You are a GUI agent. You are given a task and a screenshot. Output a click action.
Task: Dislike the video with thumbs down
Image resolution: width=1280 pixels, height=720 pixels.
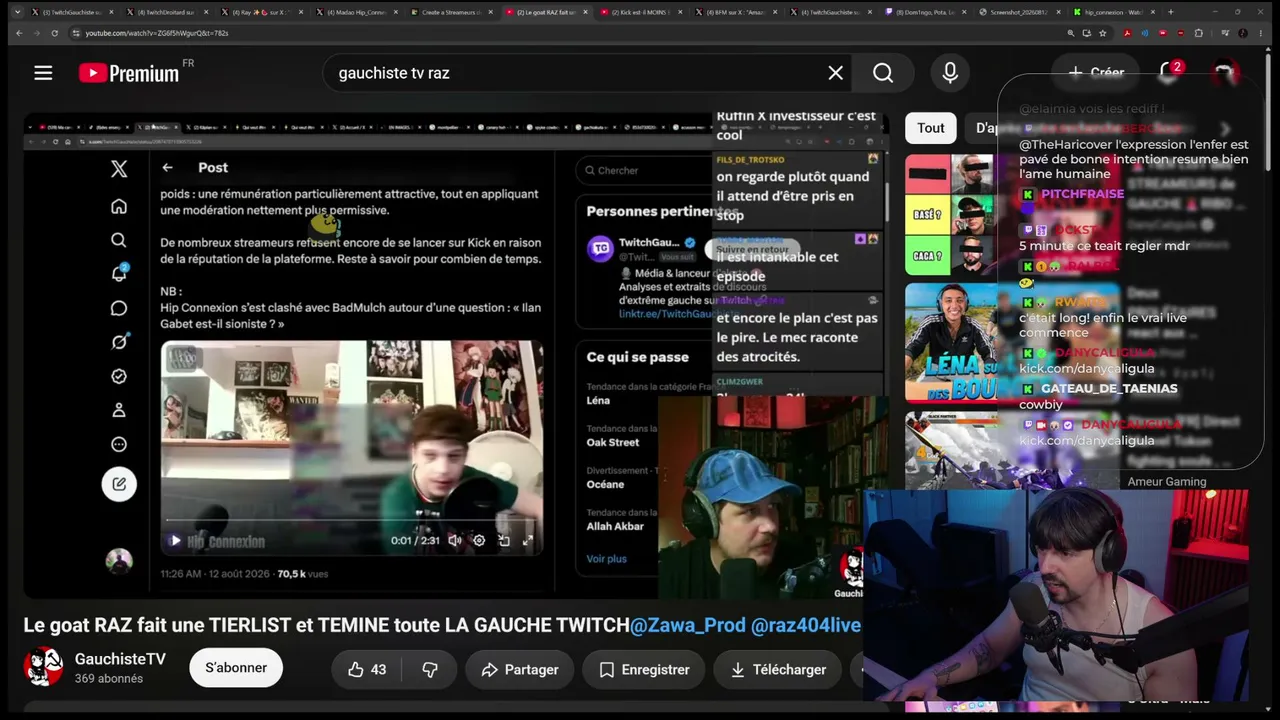click(430, 669)
